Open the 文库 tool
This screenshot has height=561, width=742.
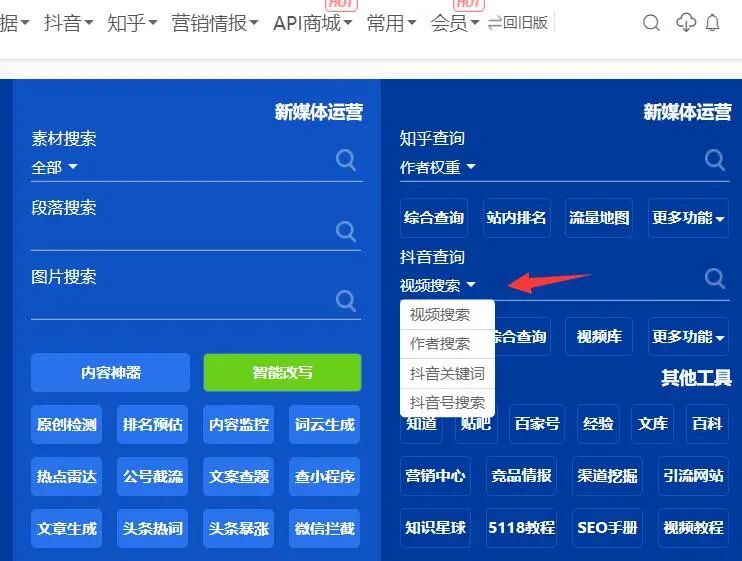pyautogui.click(x=653, y=424)
